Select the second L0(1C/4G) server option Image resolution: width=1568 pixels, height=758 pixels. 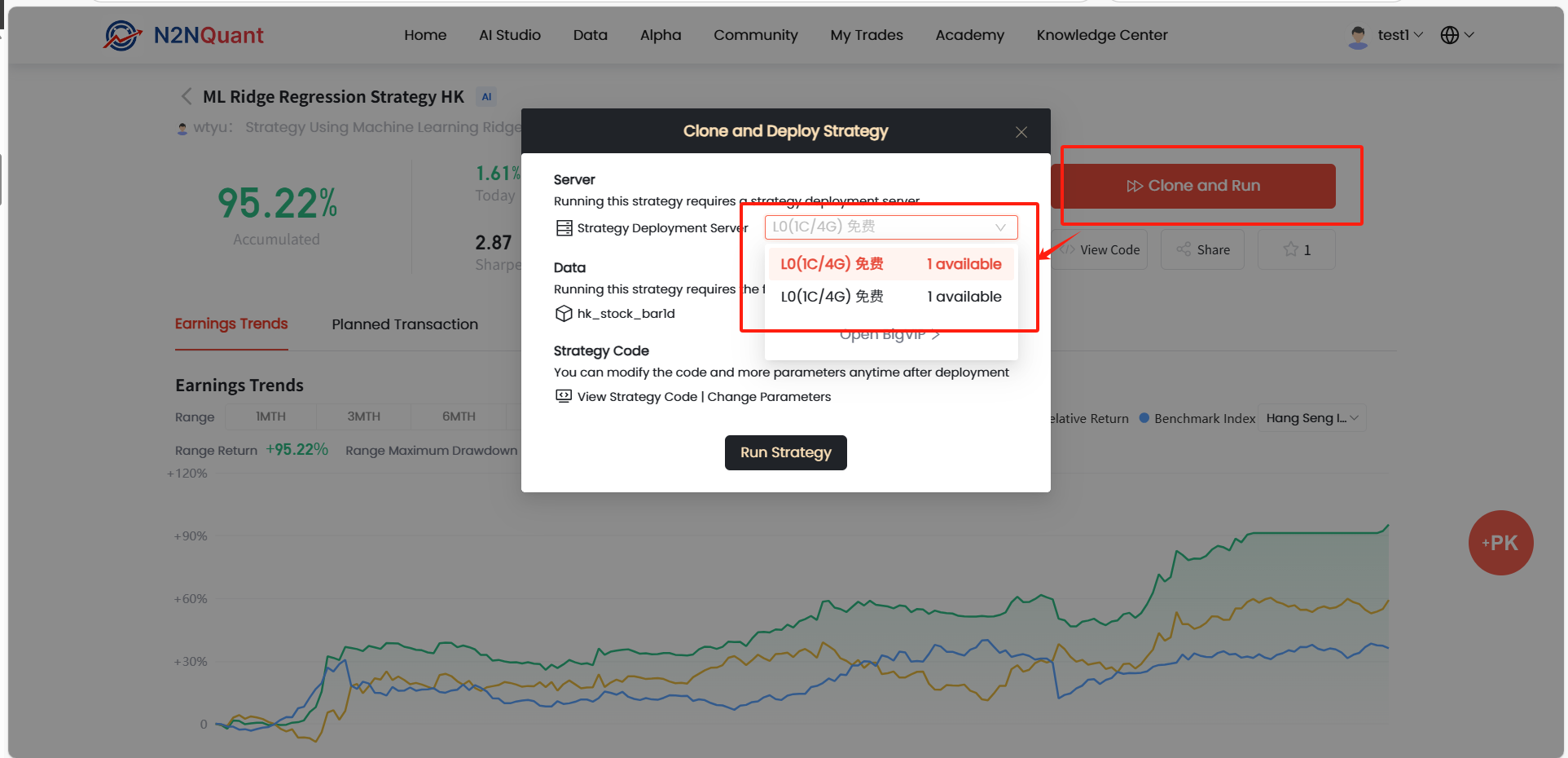[891, 297]
